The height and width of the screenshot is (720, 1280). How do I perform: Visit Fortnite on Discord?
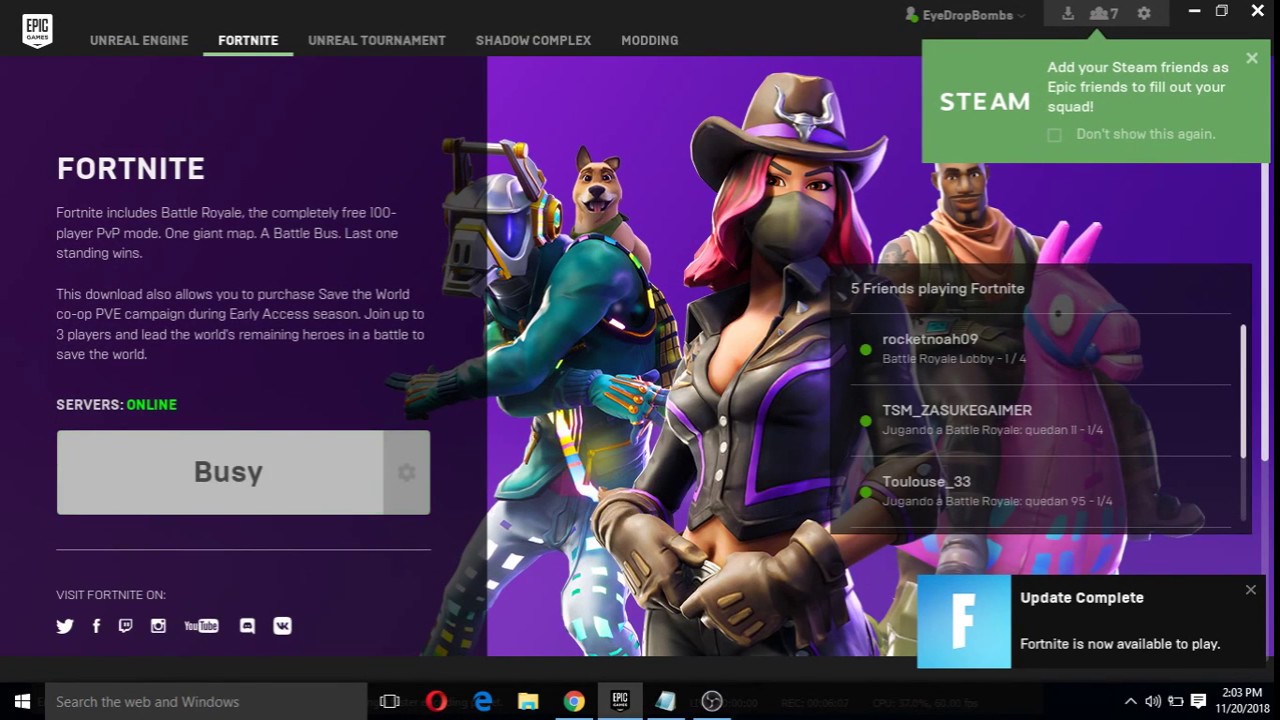(x=247, y=626)
